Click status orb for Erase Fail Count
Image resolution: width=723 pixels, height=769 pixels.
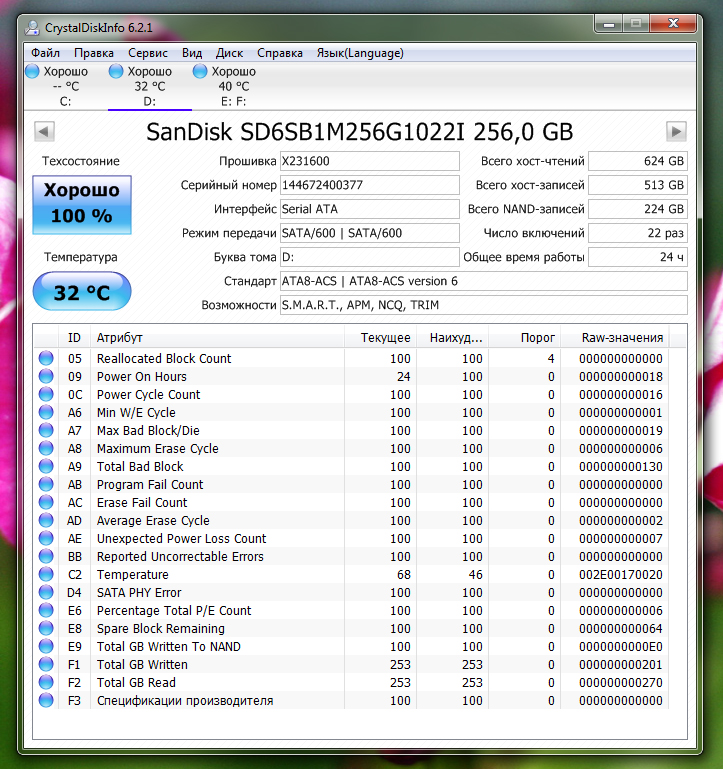pyautogui.click(x=46, y=502)
